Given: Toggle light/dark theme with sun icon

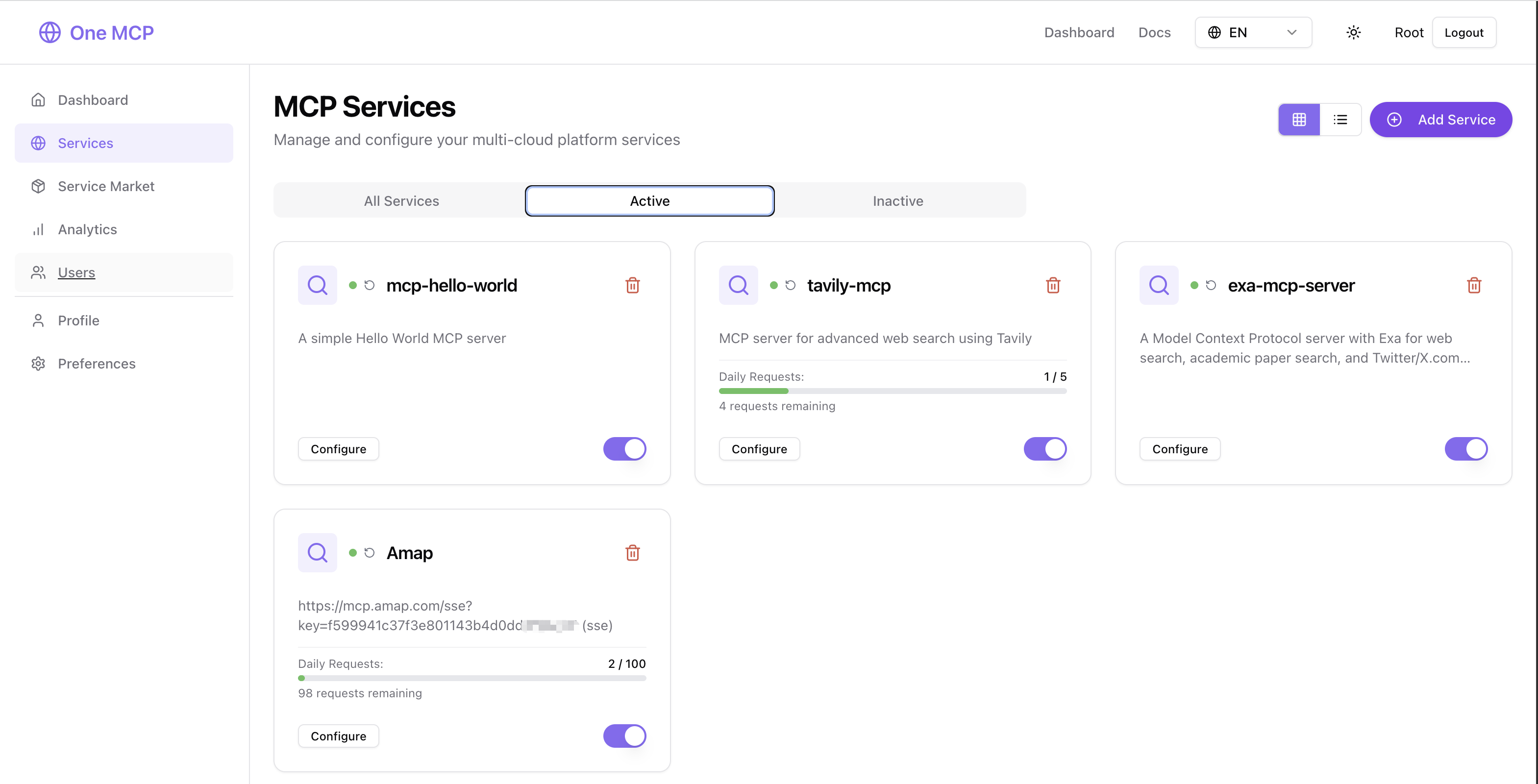Looking at the screenshot, I should [x=1353, y=32].
